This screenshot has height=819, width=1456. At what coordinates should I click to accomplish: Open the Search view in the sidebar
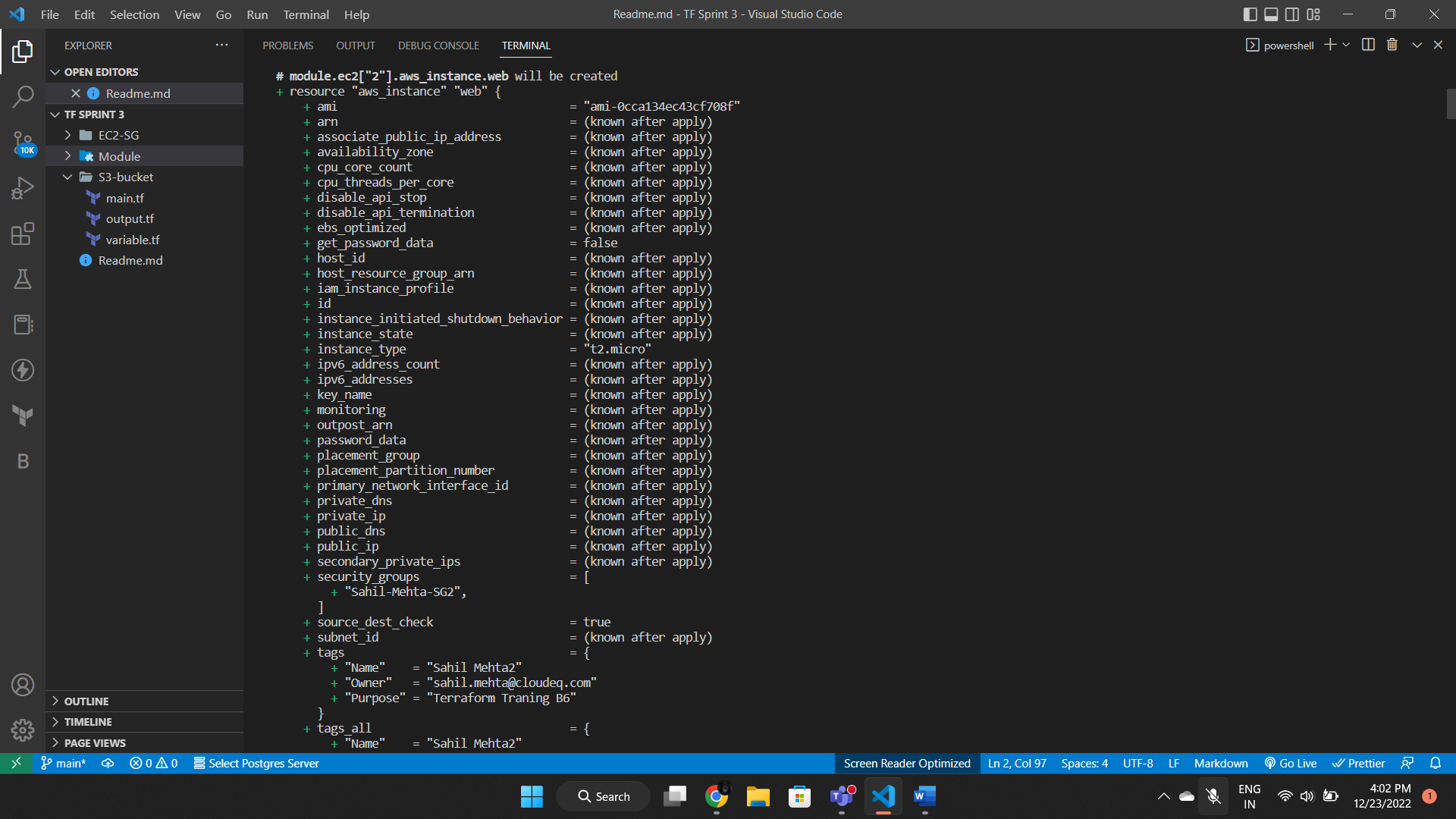pyautogui.click(x=22, y=97)
